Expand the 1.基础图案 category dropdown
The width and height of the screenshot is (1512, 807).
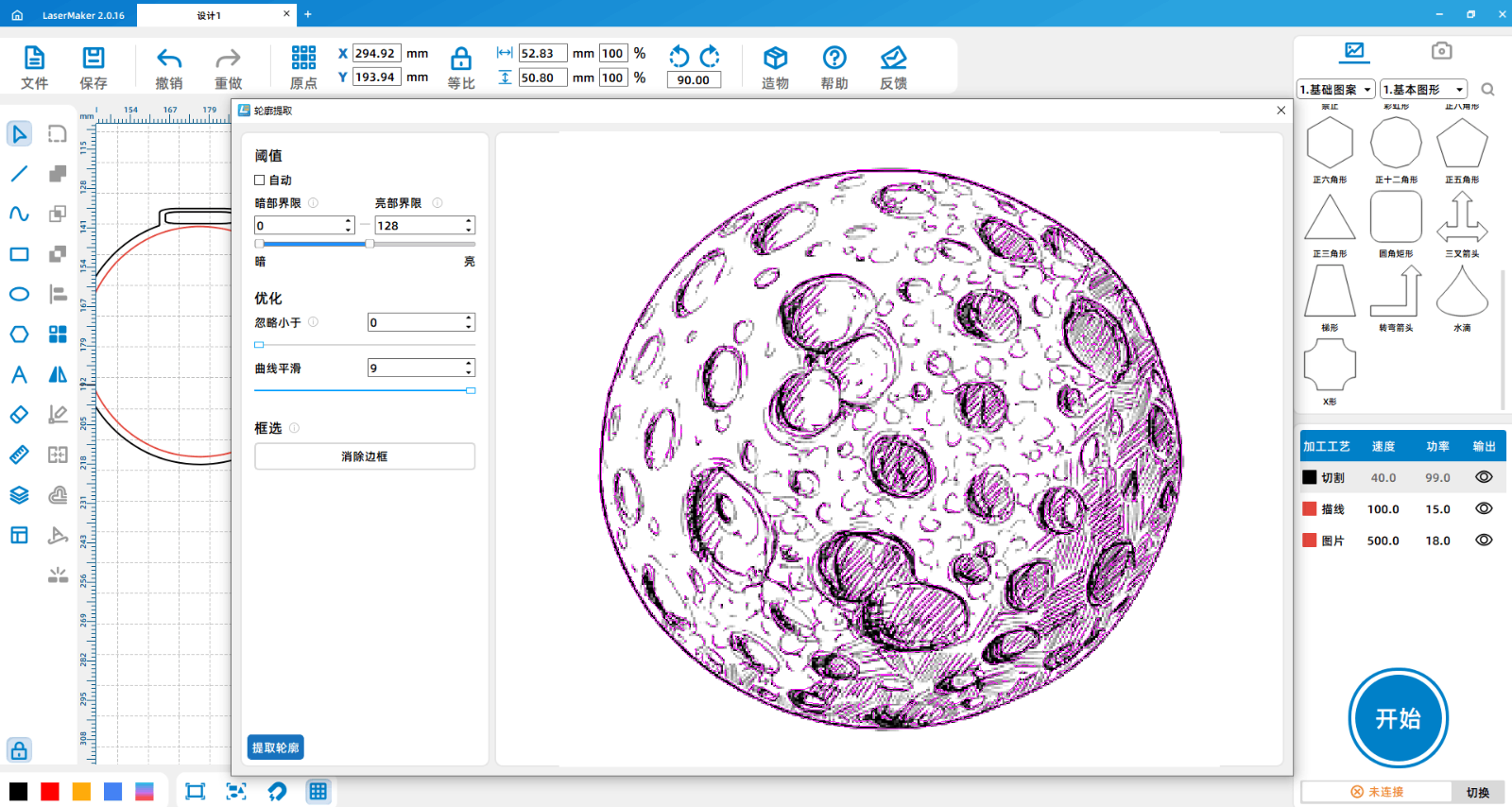click(1336, 90)
